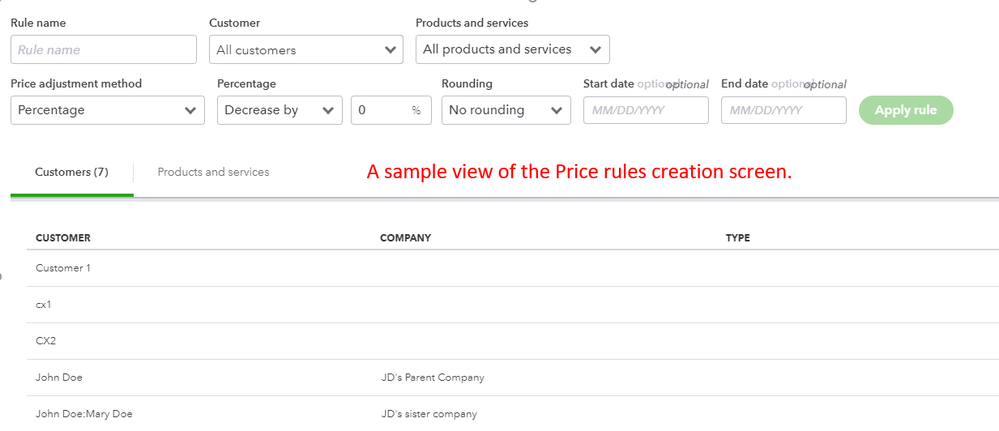Open the No rounding dropdown

pos(506,110)
